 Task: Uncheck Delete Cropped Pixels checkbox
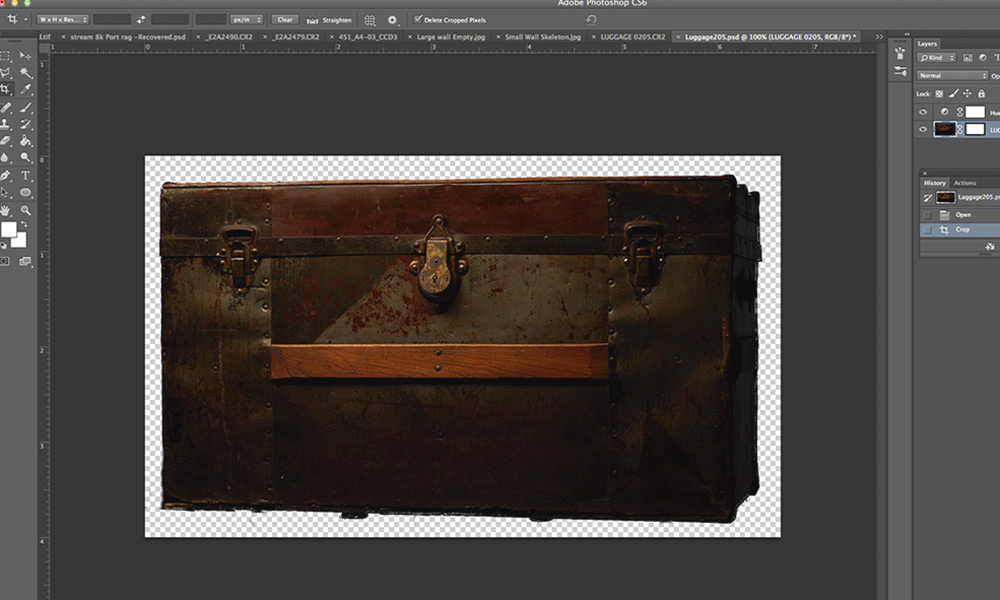coord(418,19)
